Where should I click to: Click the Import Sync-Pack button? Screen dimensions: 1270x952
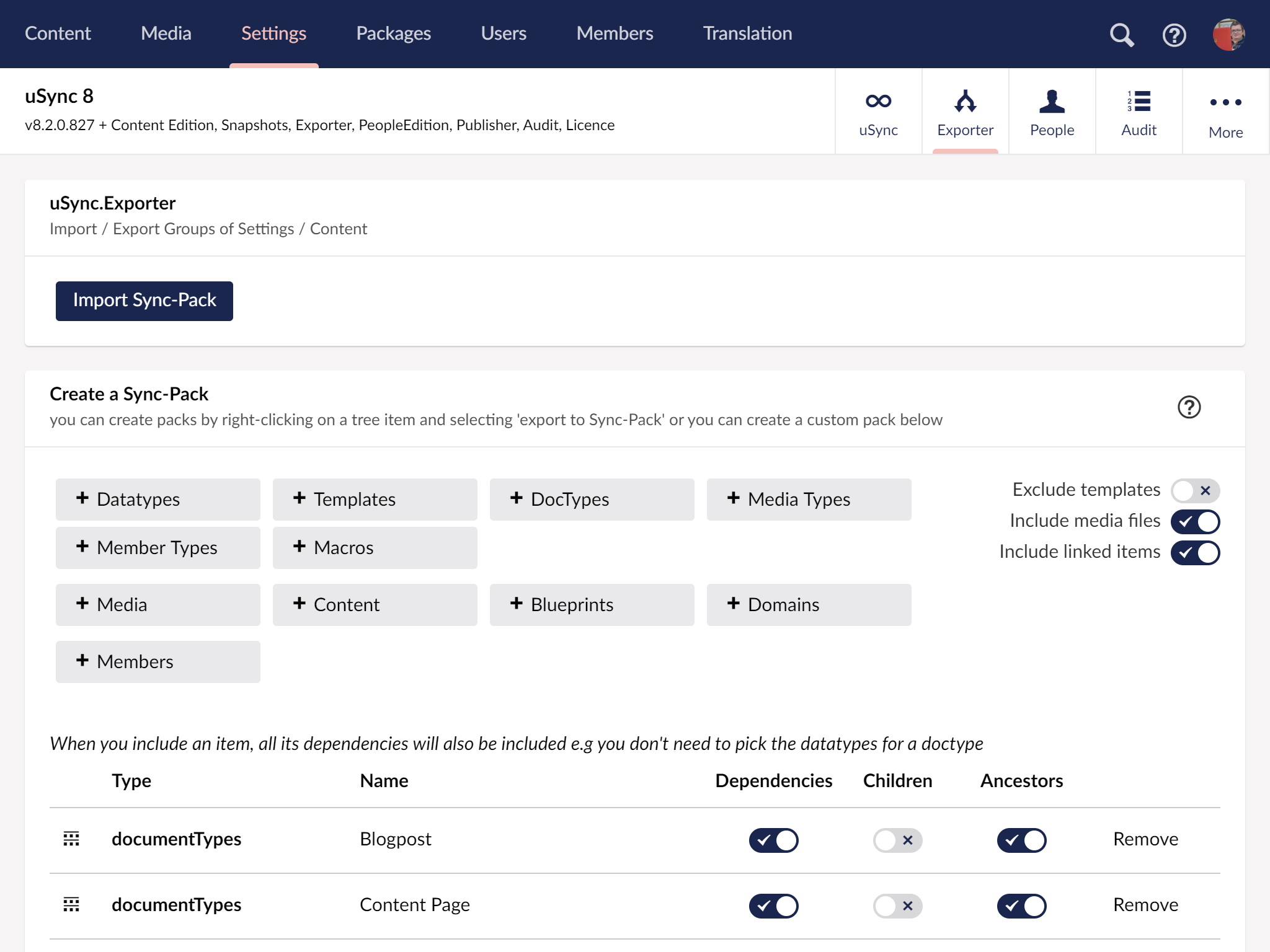(144, 301)
